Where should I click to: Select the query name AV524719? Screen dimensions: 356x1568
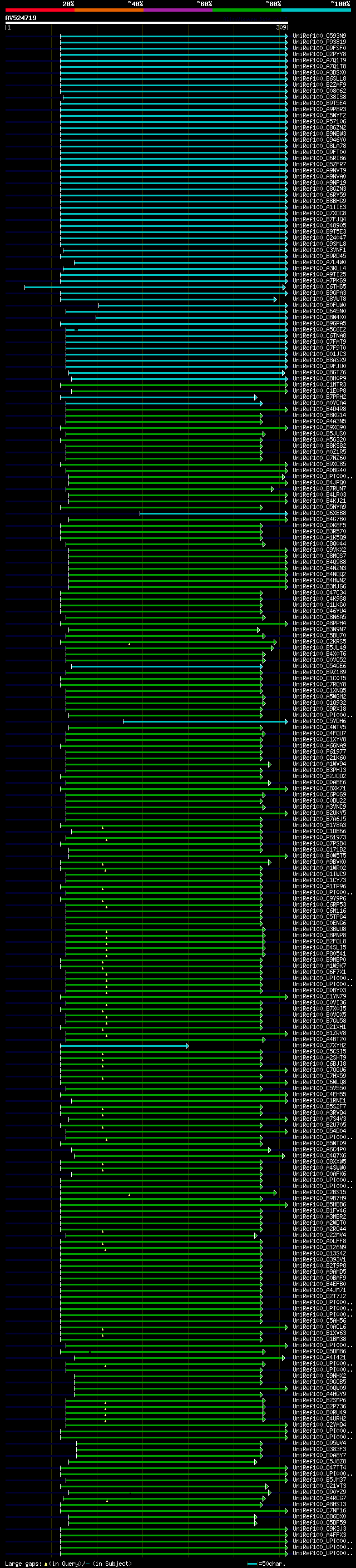coord(21,18)
